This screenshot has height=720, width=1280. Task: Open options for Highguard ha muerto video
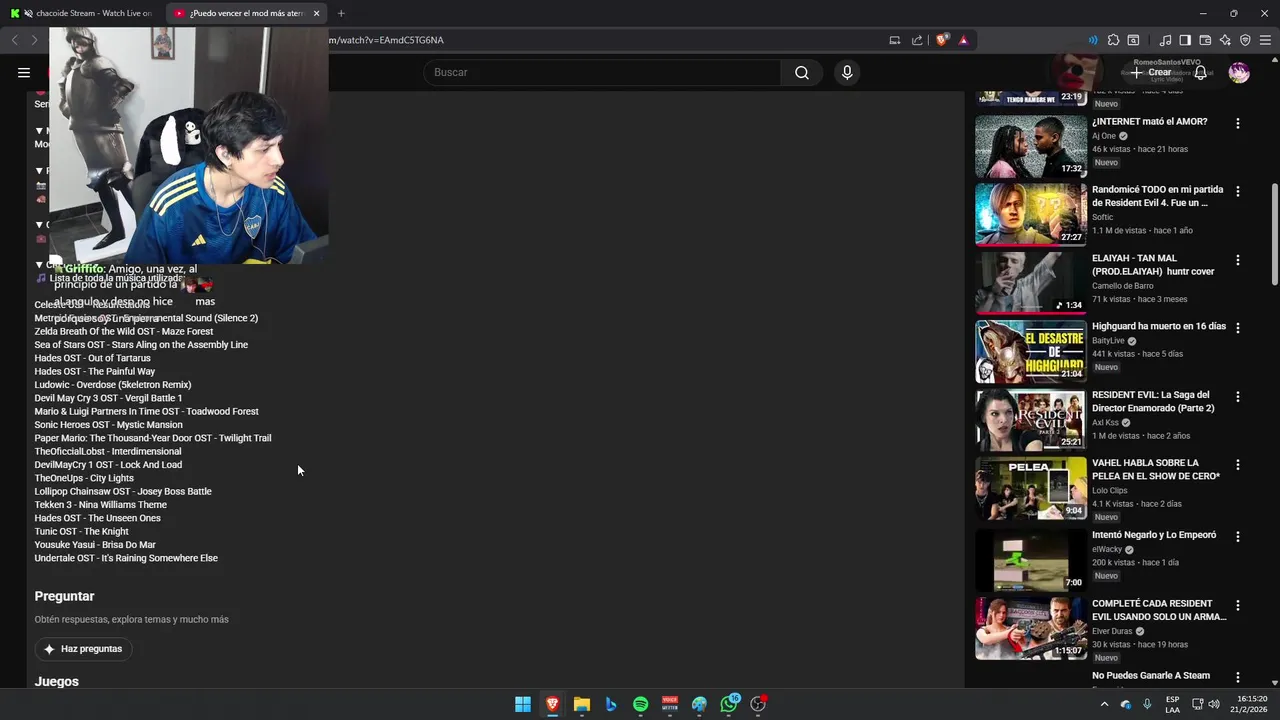coord(1238,328)
